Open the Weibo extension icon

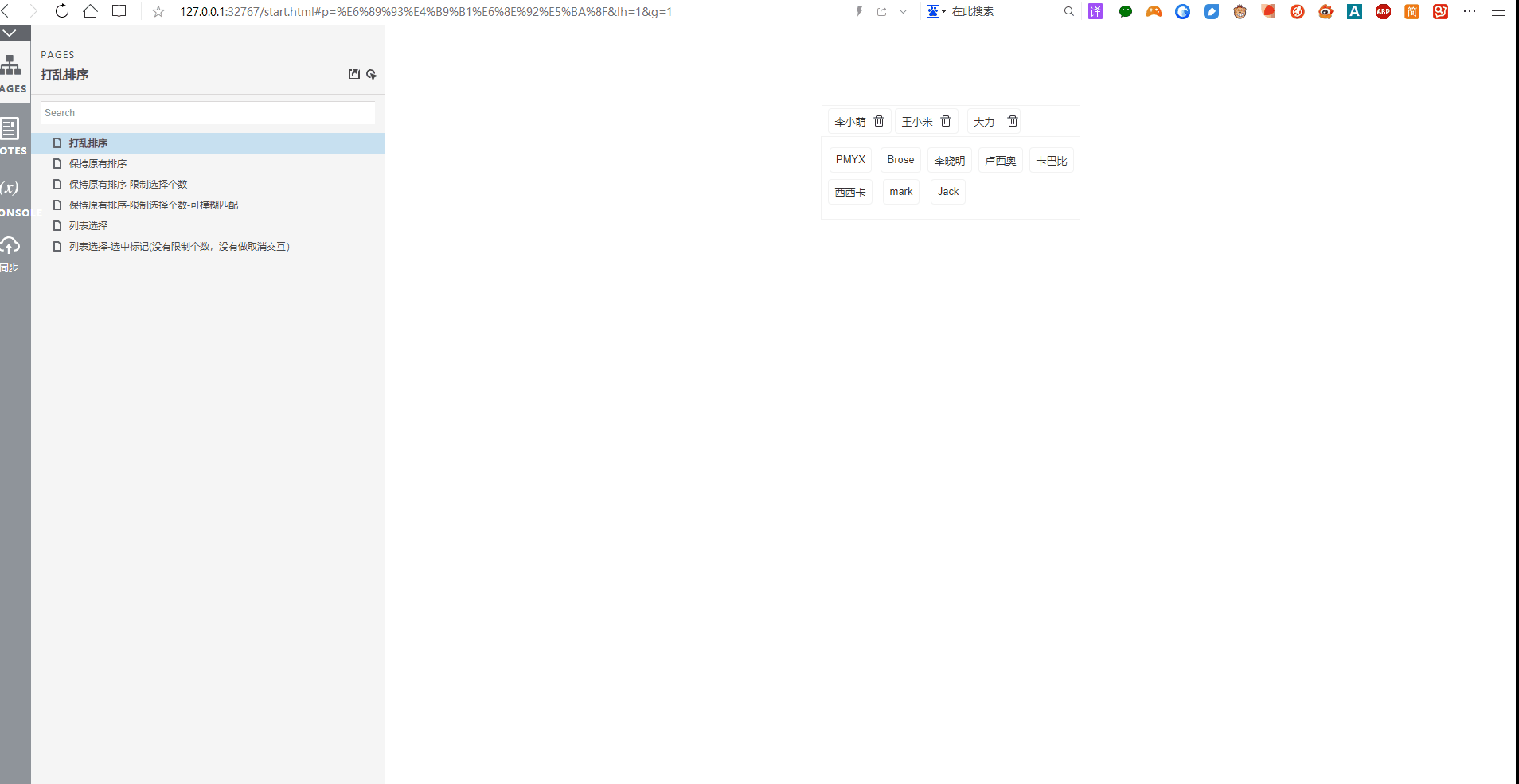pos(1326,11)
